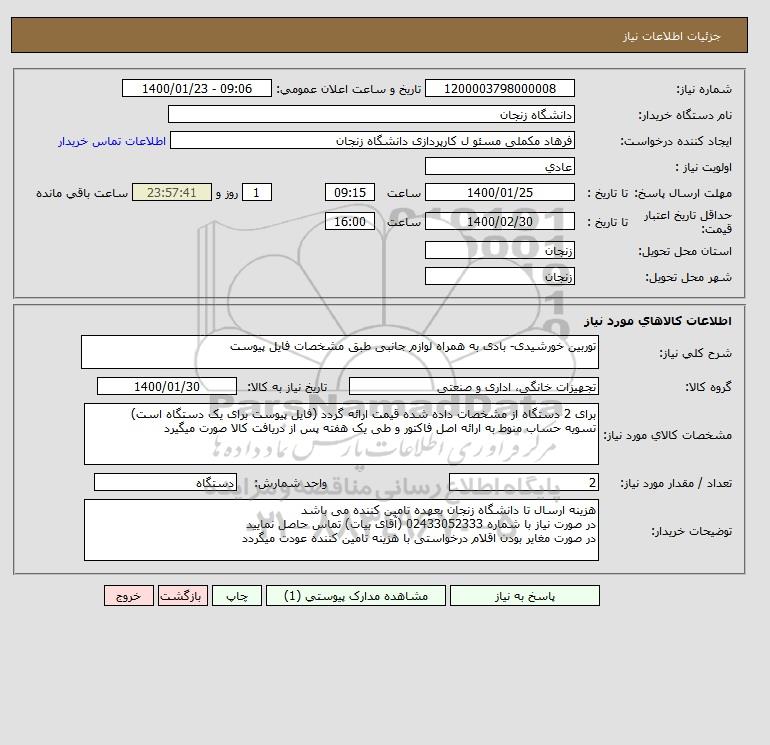Click the label ایجاد کننده درخواست

click(676, 141)
